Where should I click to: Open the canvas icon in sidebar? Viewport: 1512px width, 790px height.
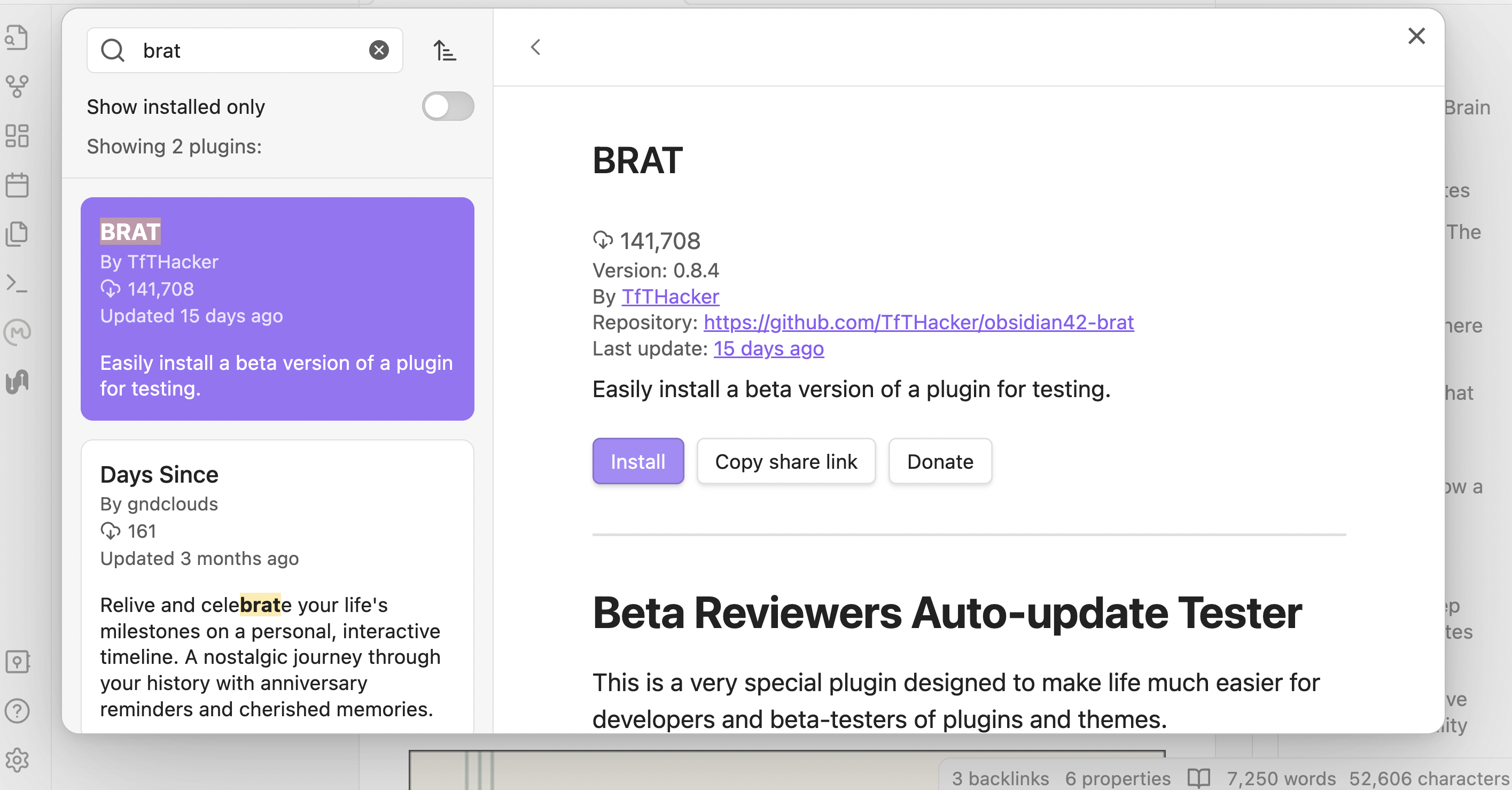pos(17,136)
